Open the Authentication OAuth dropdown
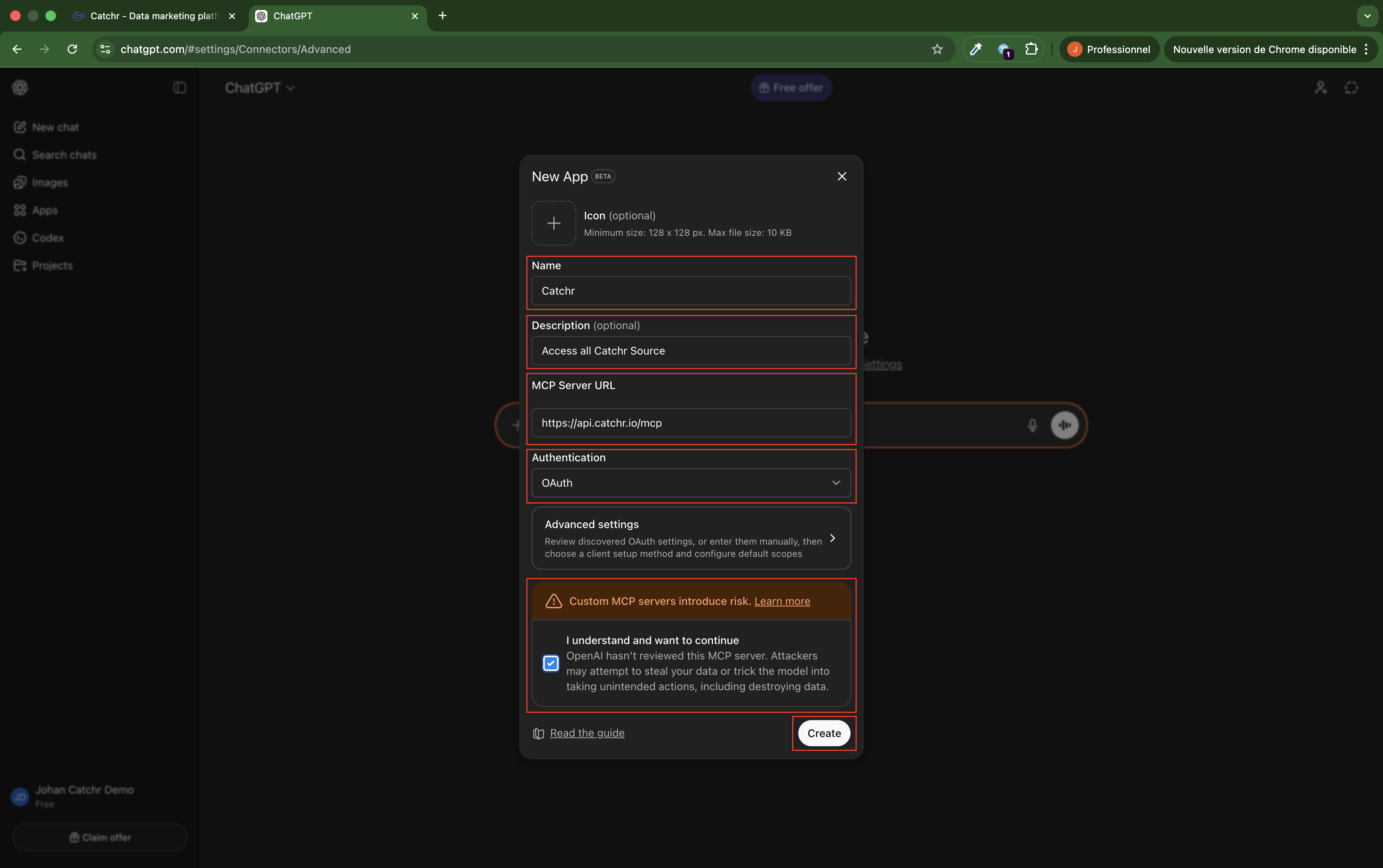The width and height of the screenshot is (1383, 868). (x=691, y=483)
